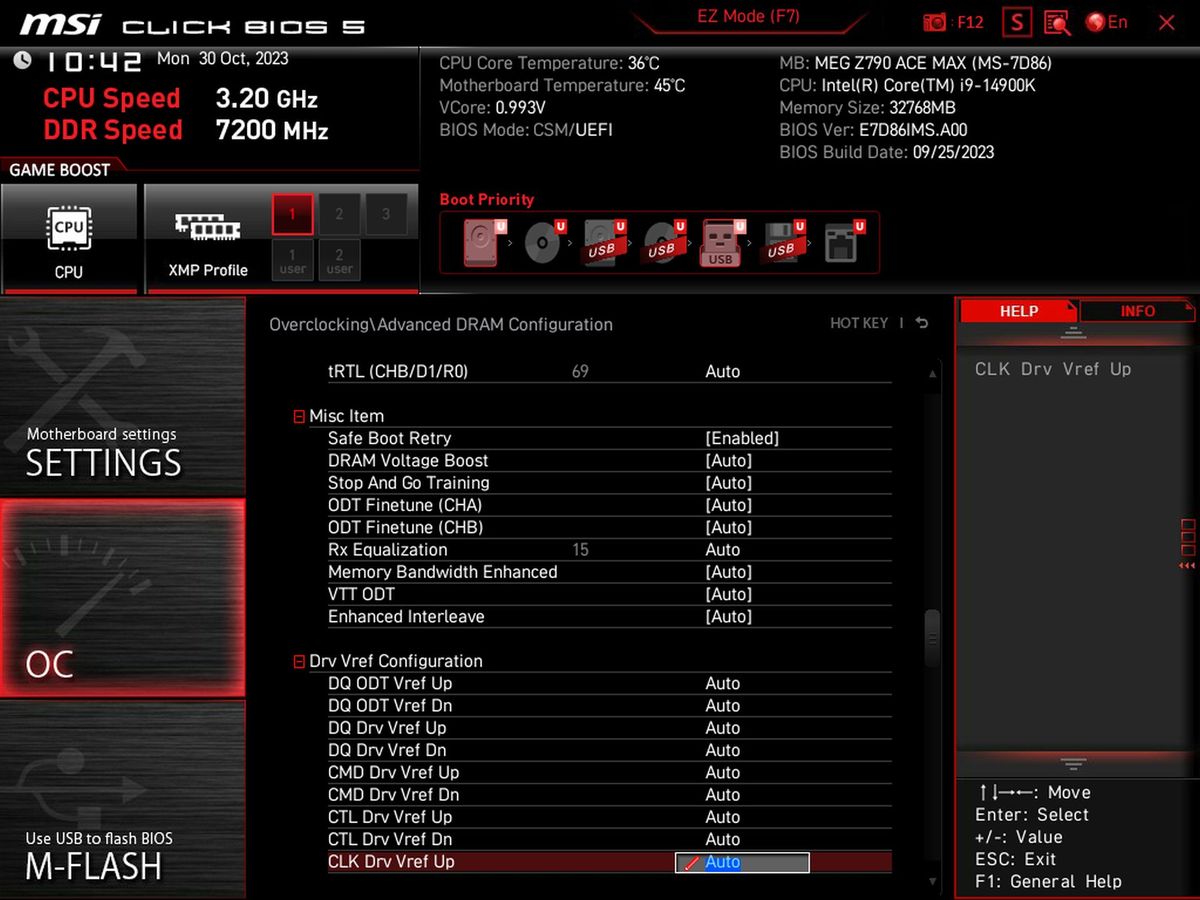Screen dimensions: 1200x900
Task: Click the HOT KEY label
Action: (859, 323)
